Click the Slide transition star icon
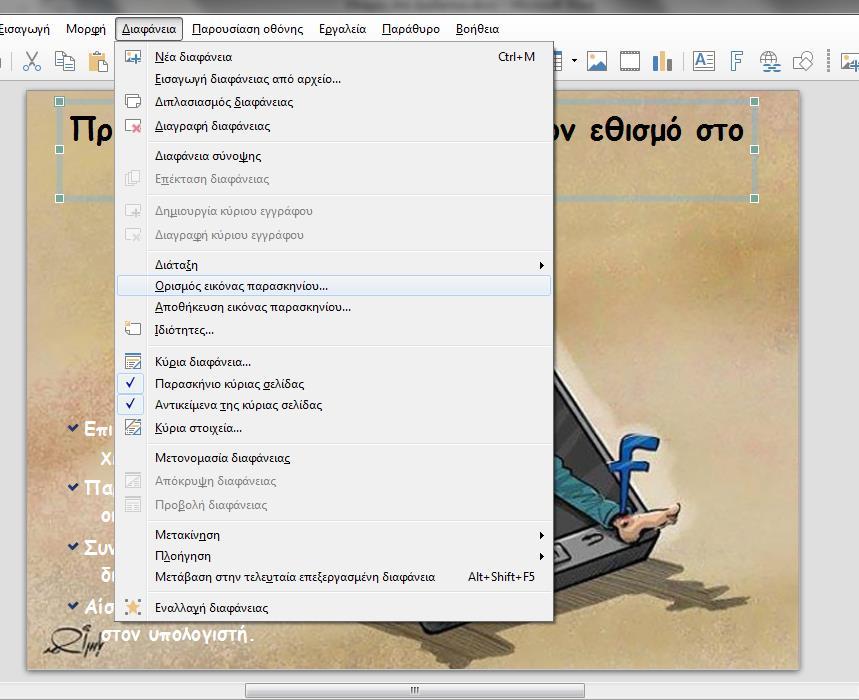Viewport: 859px width, 700px height. 133,607
